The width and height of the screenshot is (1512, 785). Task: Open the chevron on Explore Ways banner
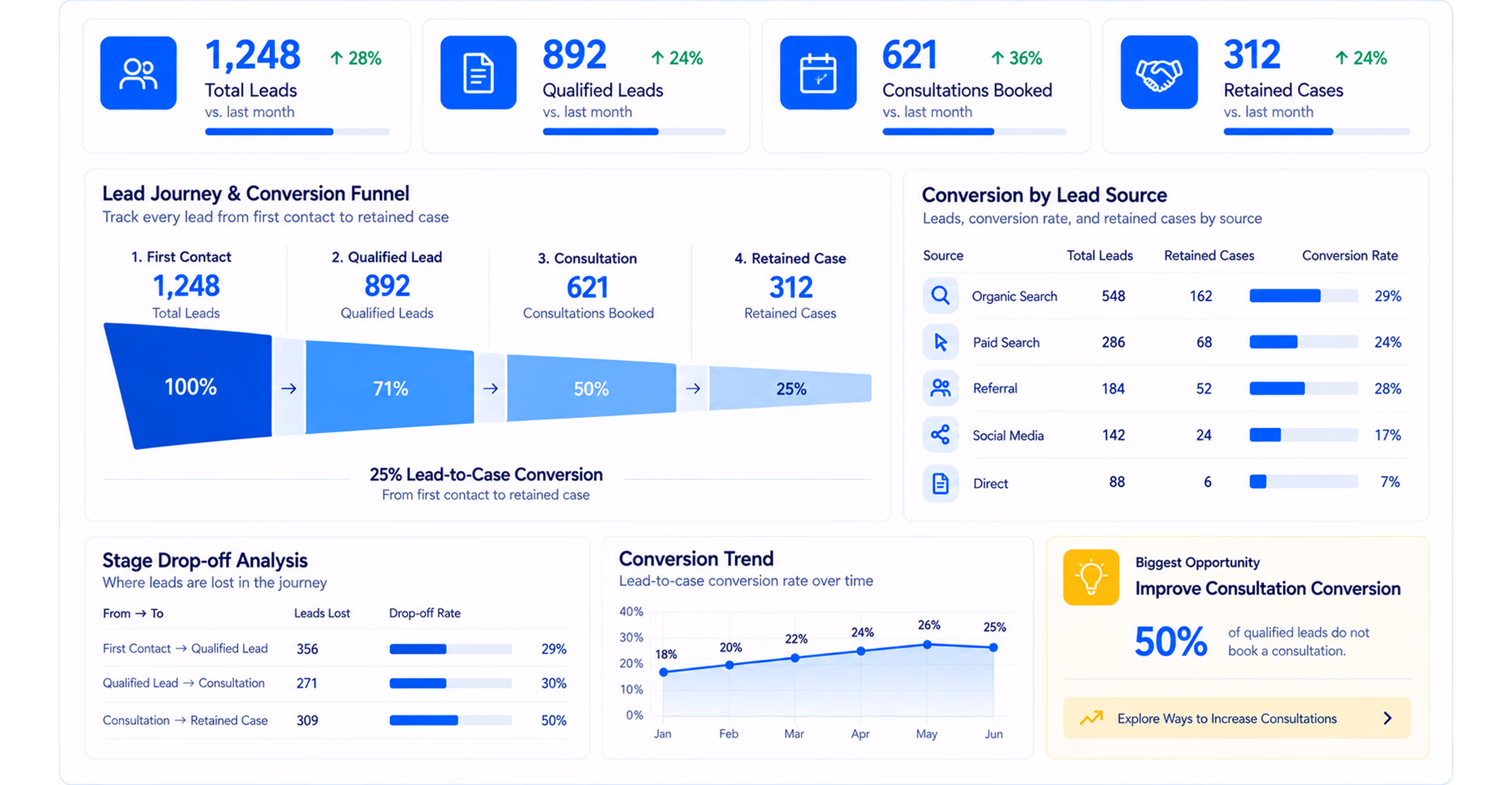(1388, 718)
